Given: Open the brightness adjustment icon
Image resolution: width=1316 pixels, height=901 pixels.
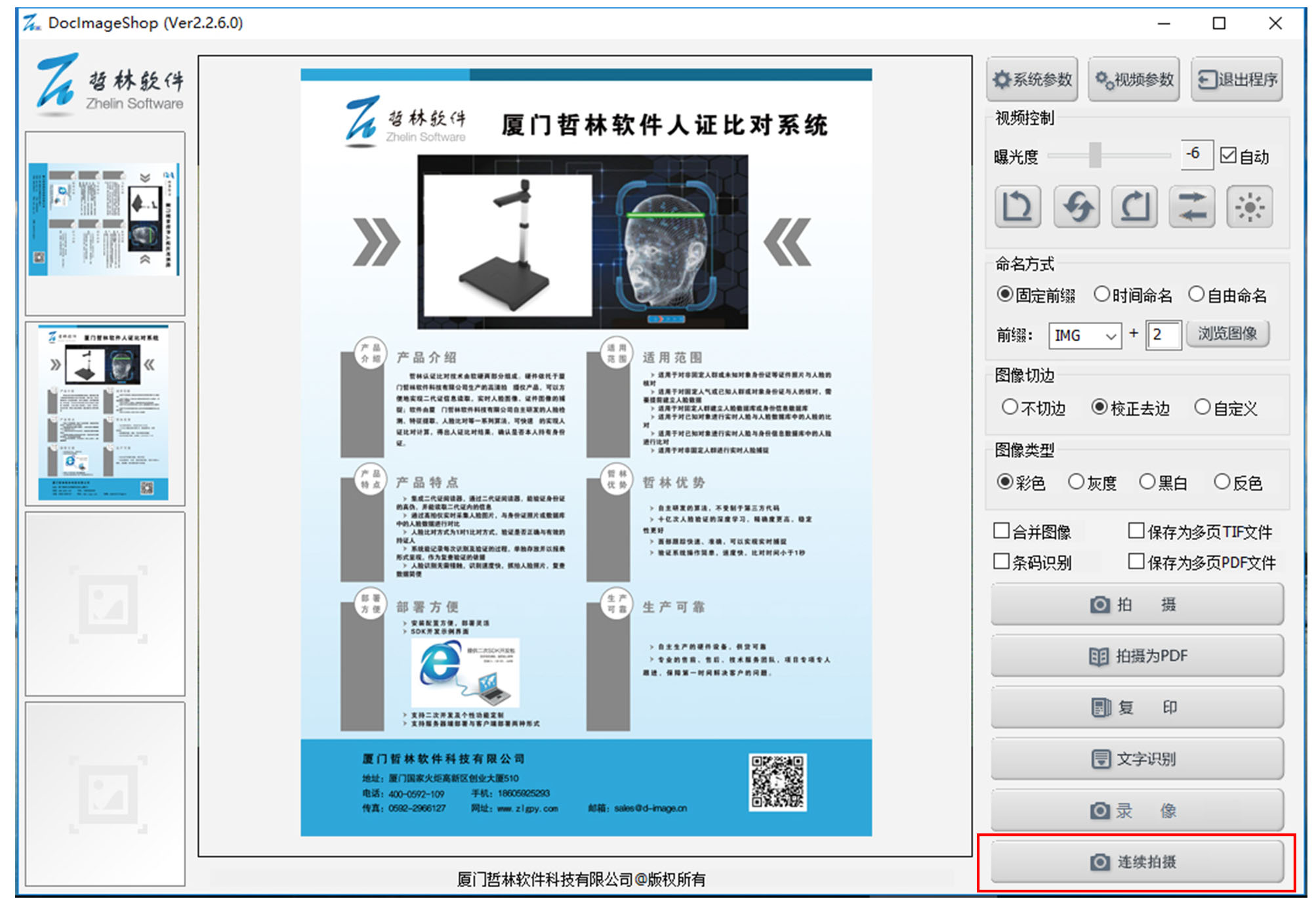Looking at the screenshot, I should 1250,207.
